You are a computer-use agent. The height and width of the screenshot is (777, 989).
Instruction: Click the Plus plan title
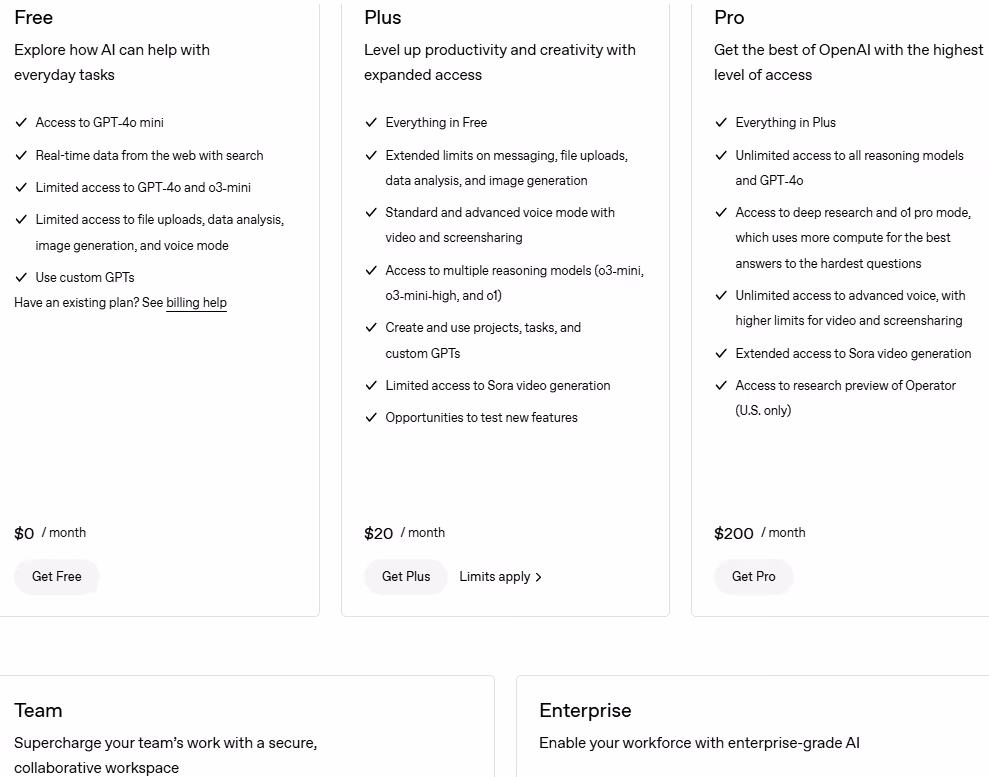coord(383,17)
